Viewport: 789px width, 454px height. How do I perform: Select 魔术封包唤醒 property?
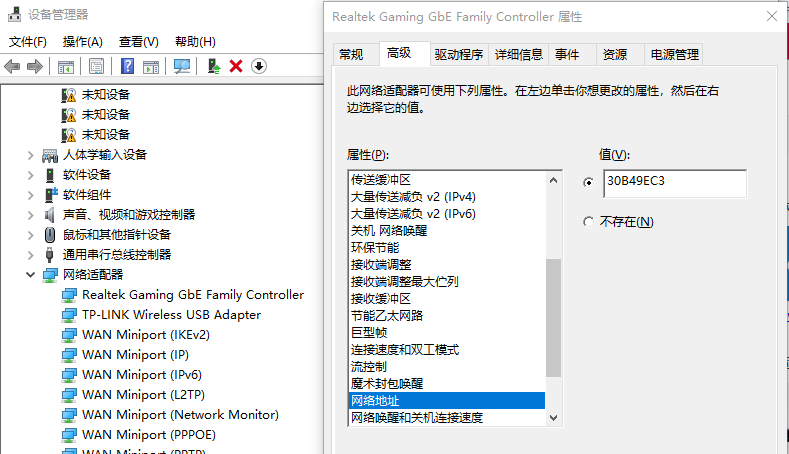click(x=387, y=384)
